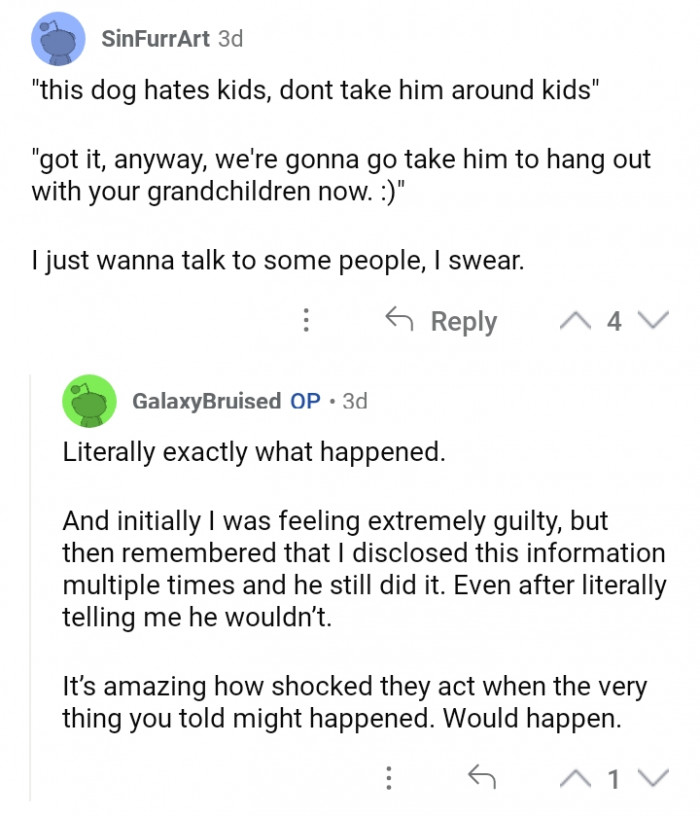Click the vote count 1 on the reply
The image size is (700, 816).
[614, 776]
